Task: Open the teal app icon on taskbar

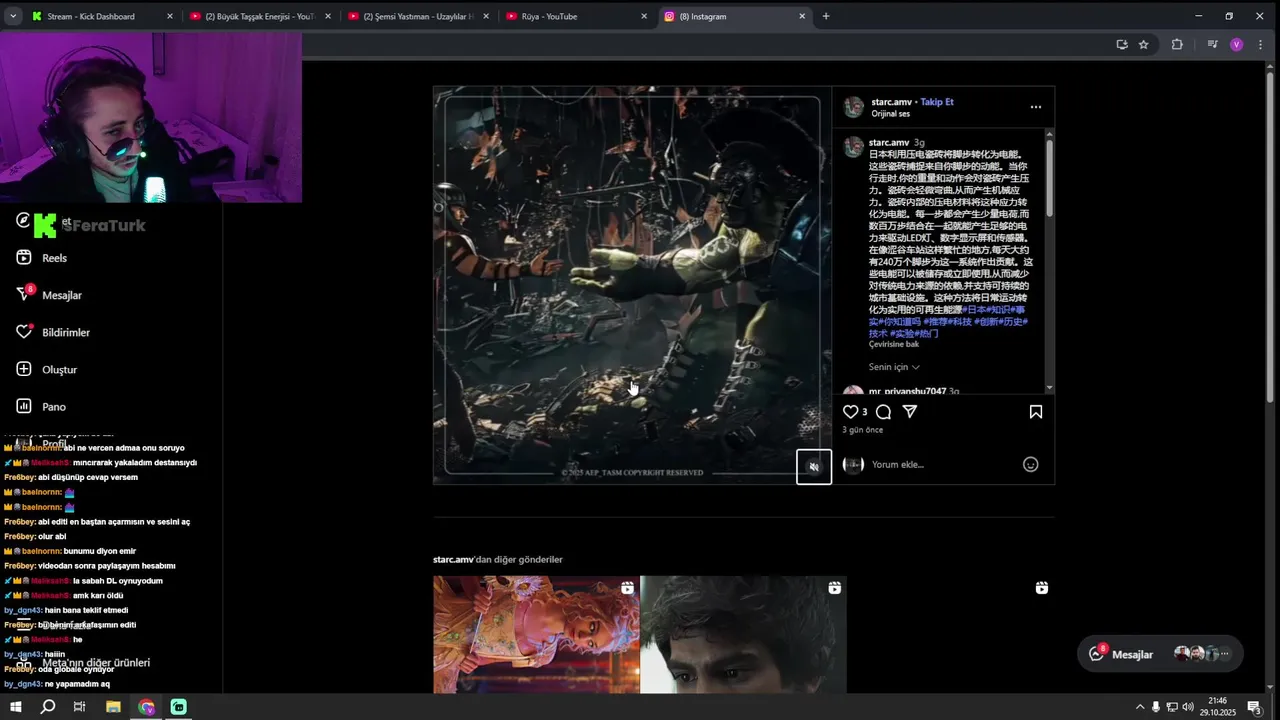Action: pos(179,707)
